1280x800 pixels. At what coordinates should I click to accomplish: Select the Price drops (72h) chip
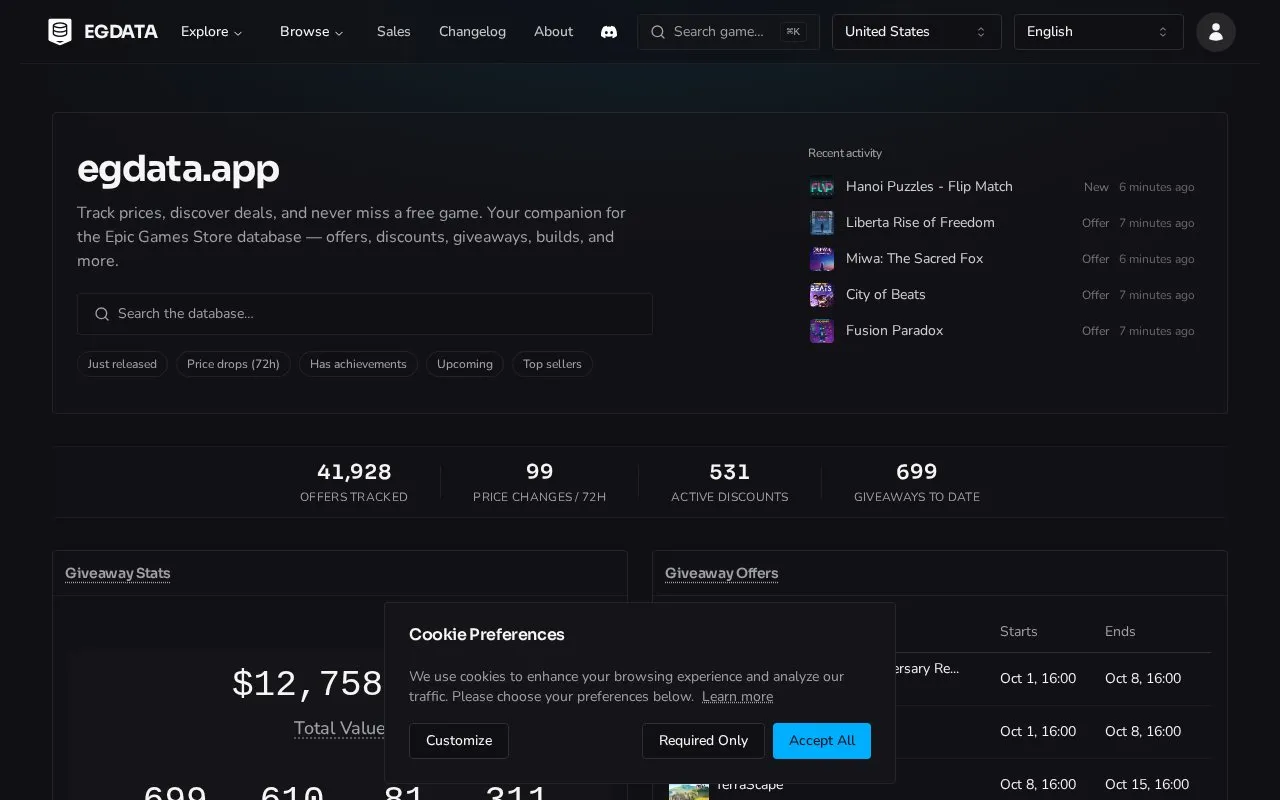point(233,364)
